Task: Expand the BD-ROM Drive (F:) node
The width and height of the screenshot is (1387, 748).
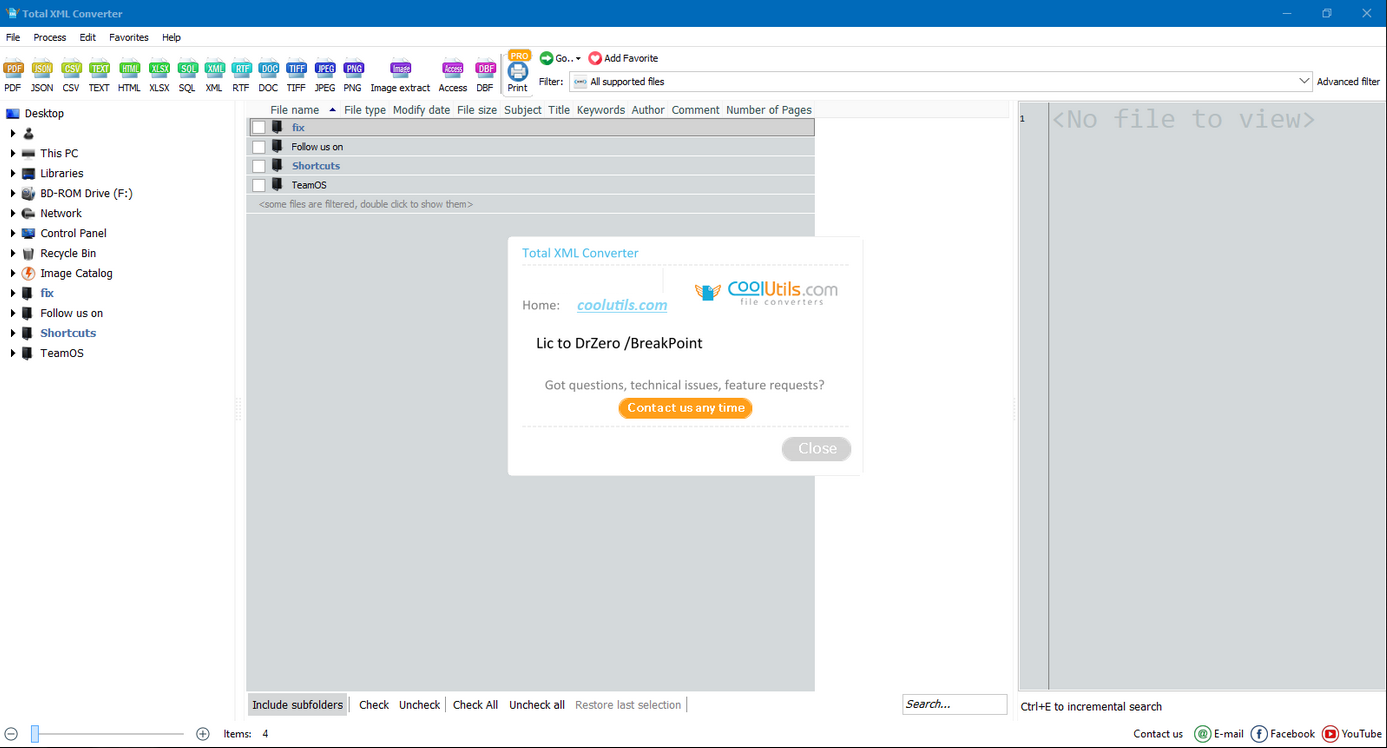Action: click(13, 193)
